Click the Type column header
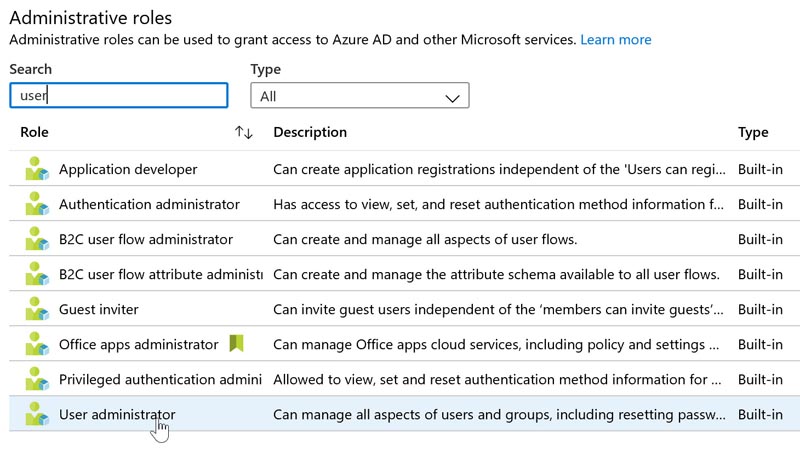 [x=753, y=133]
